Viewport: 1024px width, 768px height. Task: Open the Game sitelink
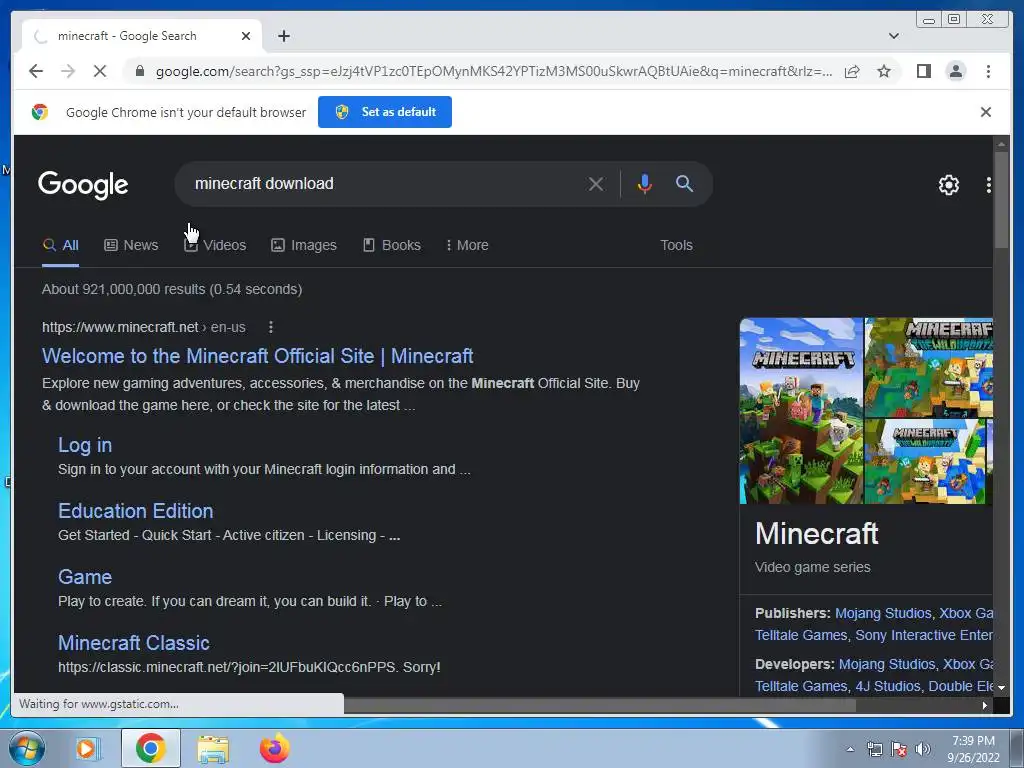85,577
